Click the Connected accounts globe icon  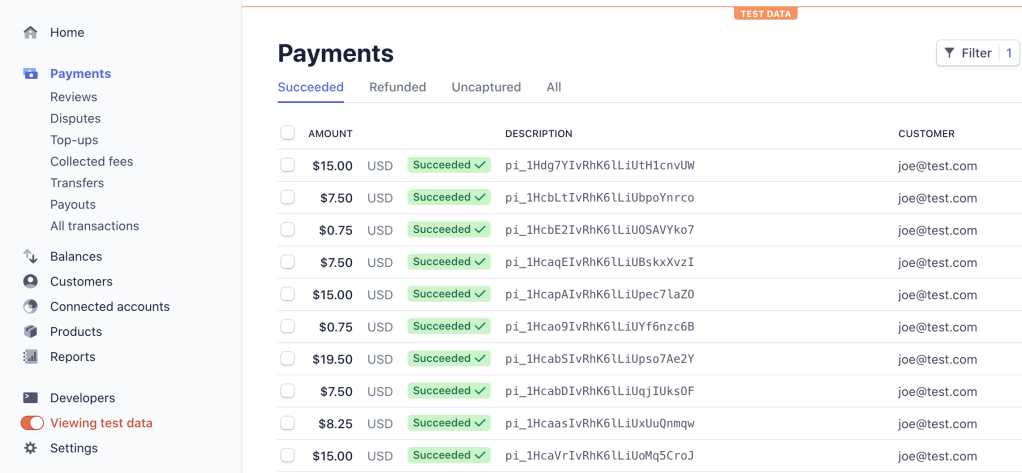pyautogui.click(x=30, y=306)
